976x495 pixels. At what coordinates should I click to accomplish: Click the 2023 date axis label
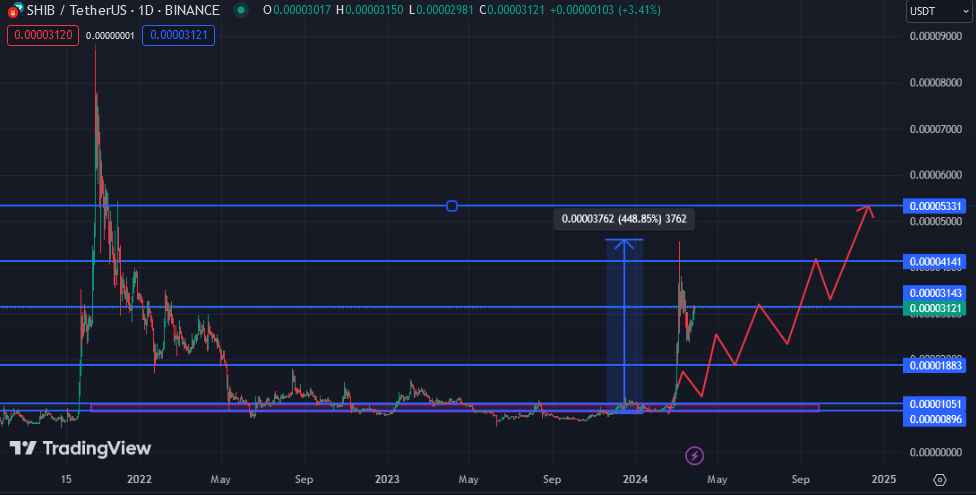pyautogui.click(x=387, y=479)
